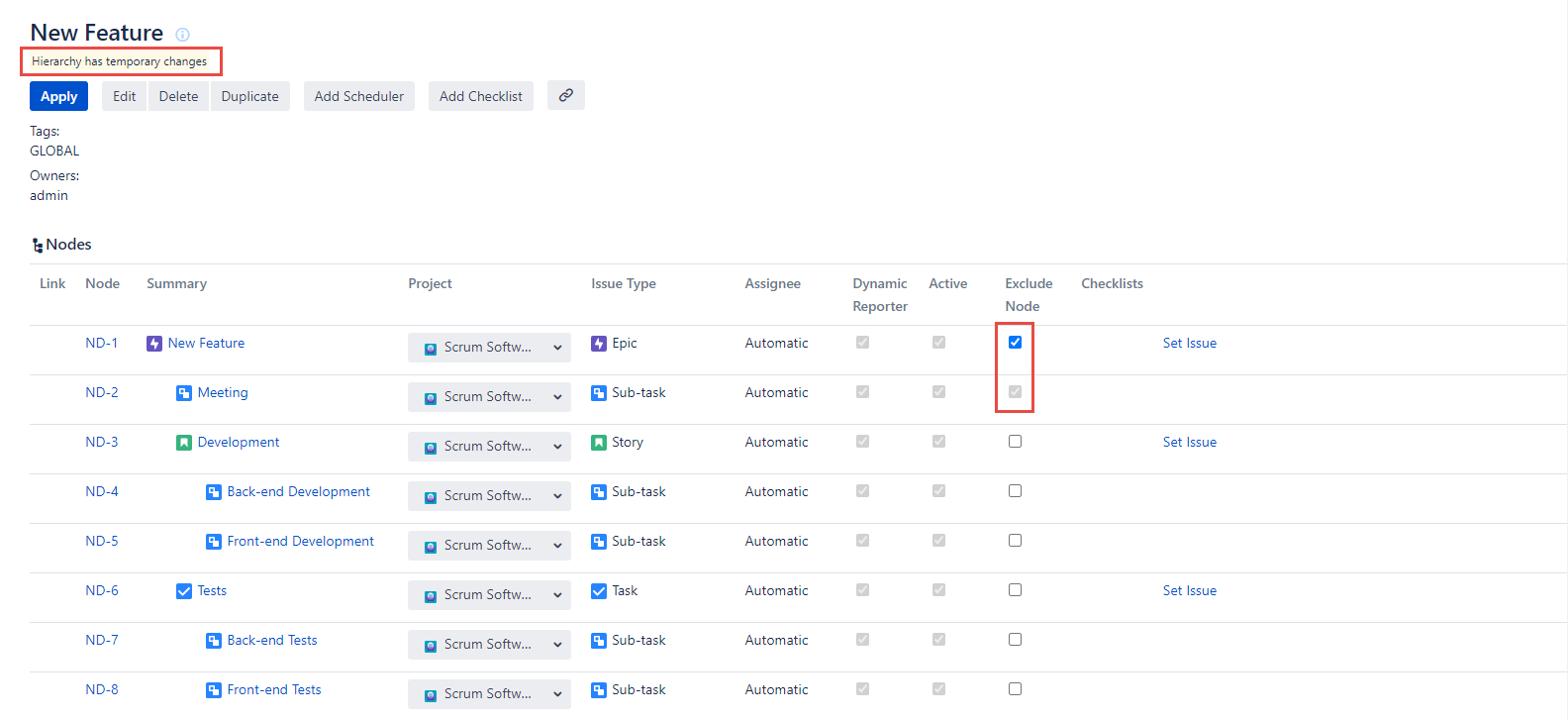Apply the hierarchy with the Apply button
The image size is (1568, 720).
58,96
